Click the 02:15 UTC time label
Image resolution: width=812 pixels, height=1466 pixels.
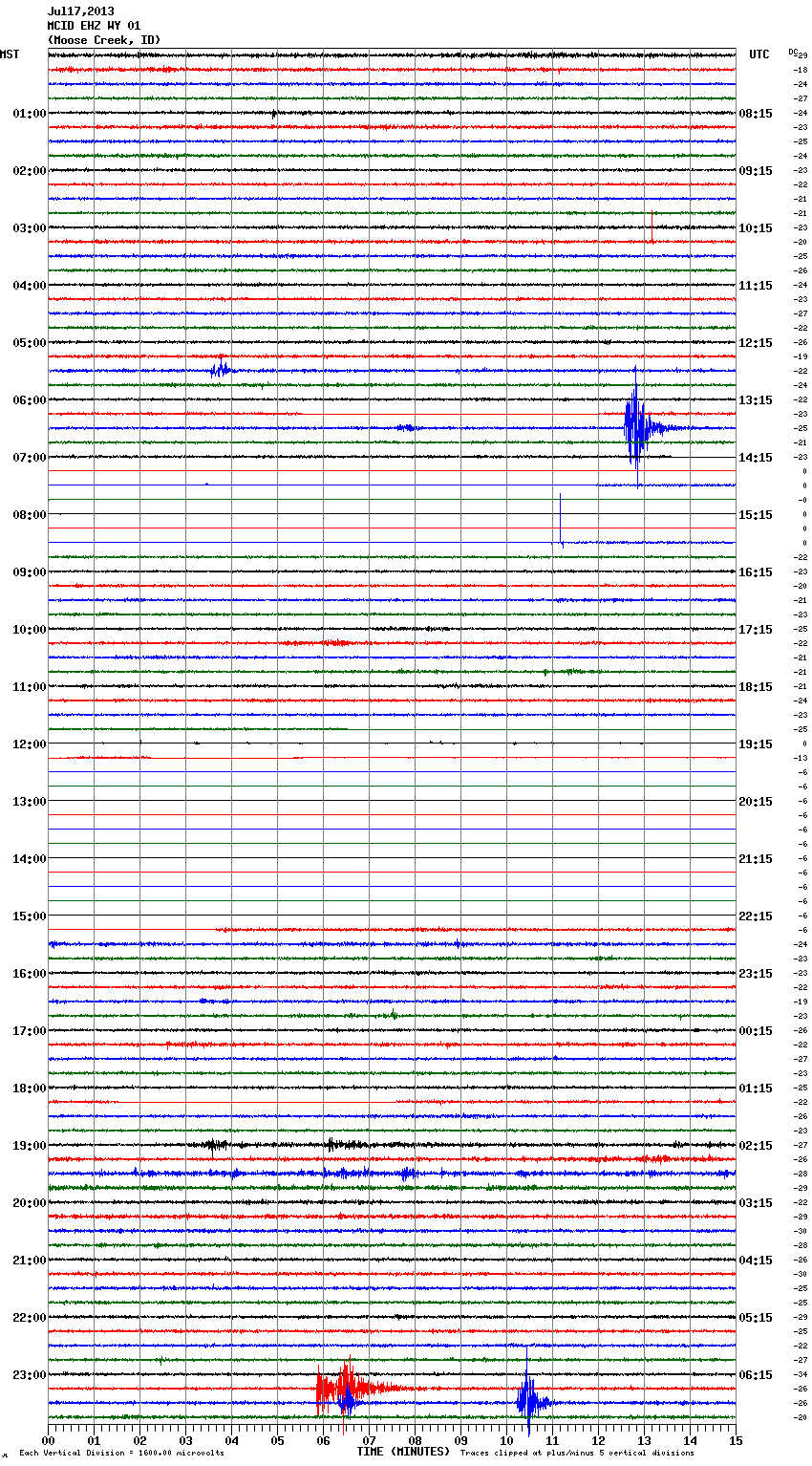(x=756, y=1146)
